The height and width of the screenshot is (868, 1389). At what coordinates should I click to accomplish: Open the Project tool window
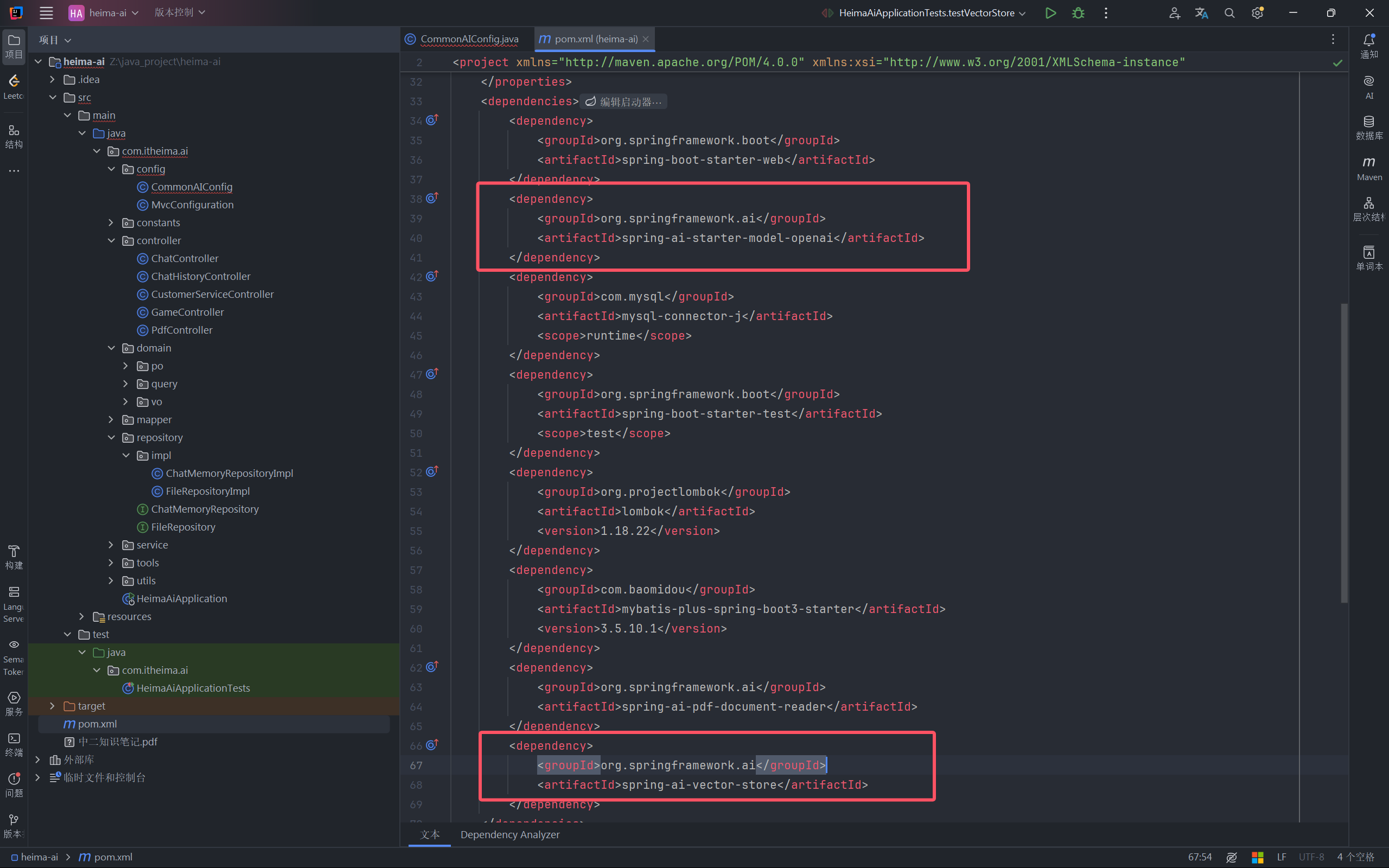tap(14, 46)
